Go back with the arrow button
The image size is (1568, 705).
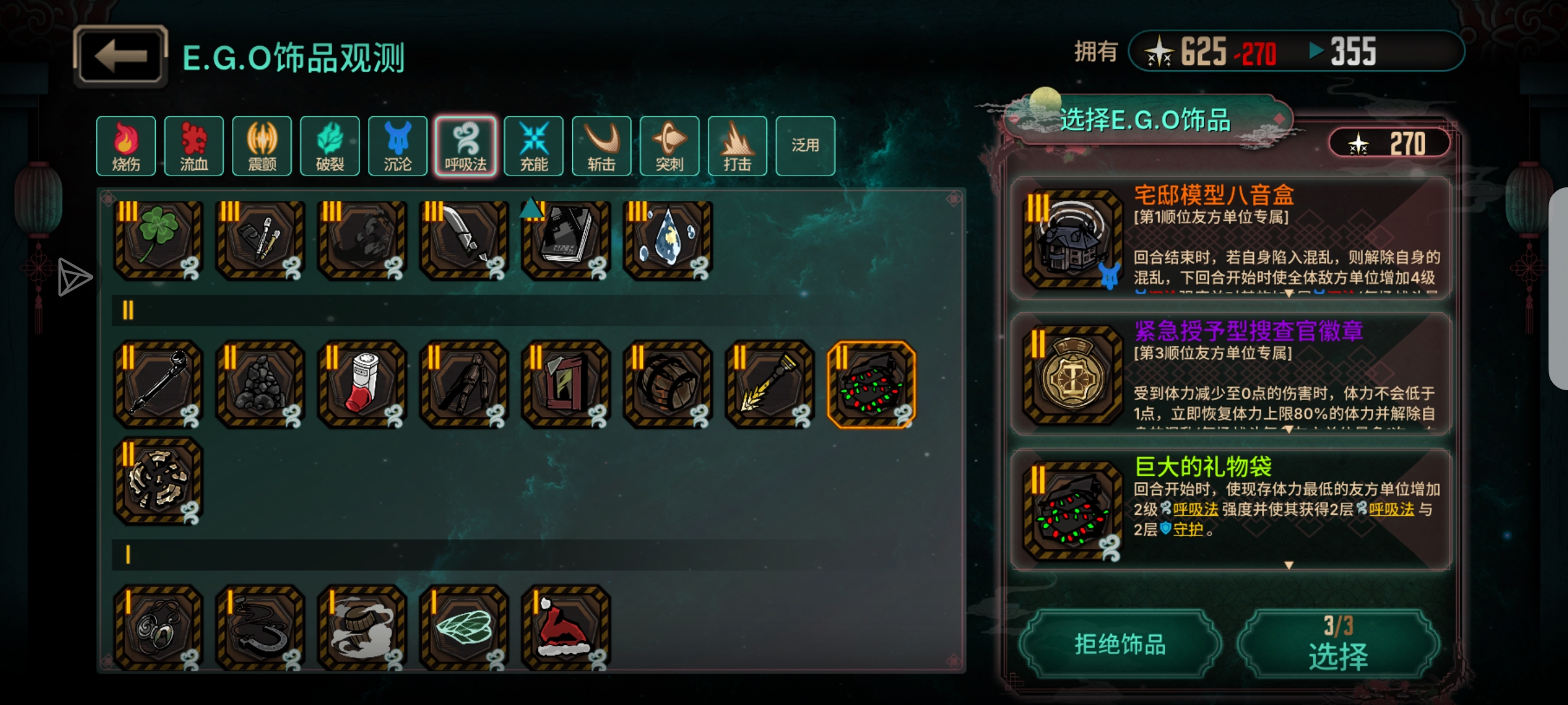click(x=121, y=57)
